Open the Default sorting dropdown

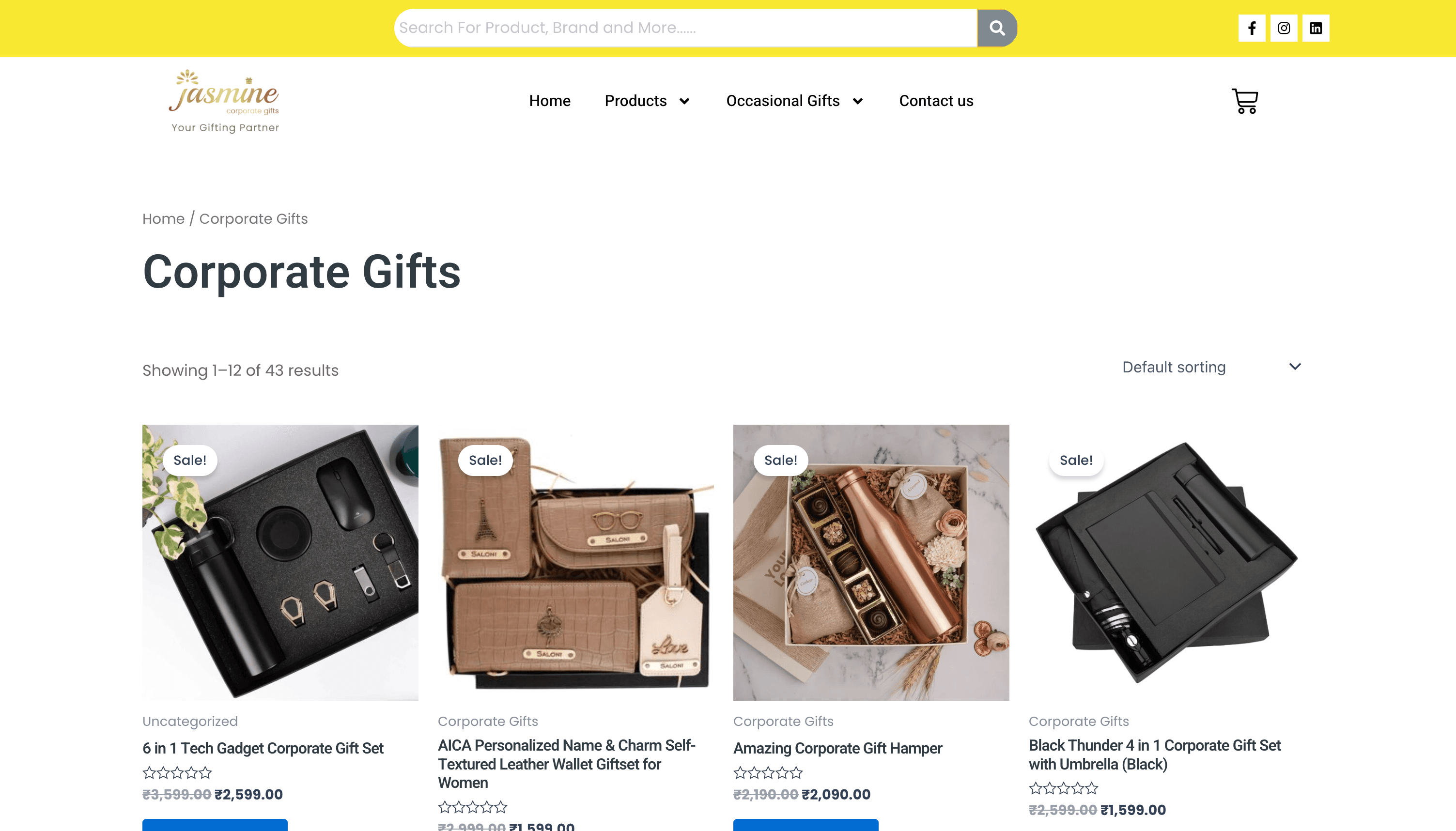point(1212,367)
